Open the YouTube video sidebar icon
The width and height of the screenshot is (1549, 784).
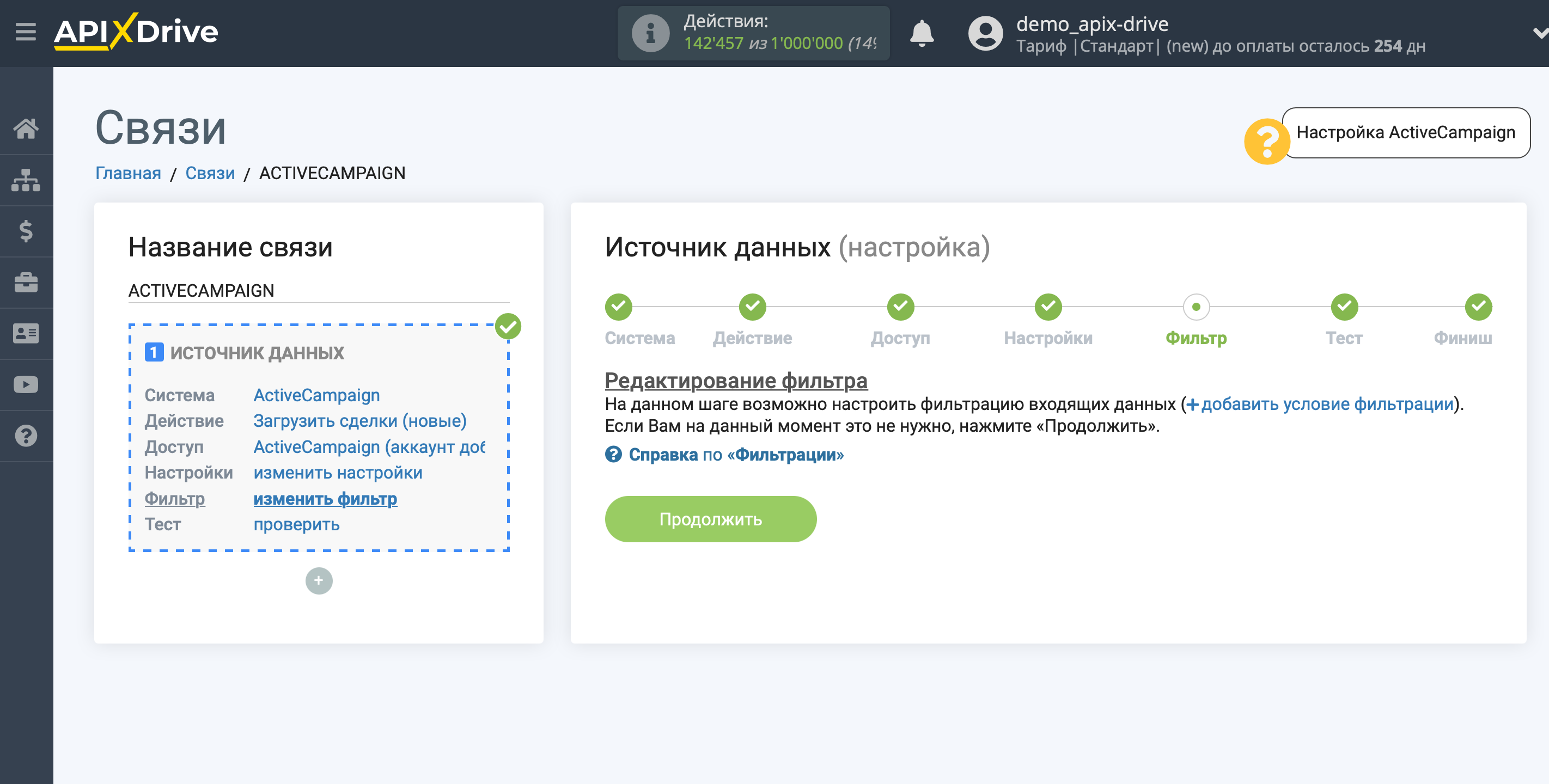[x=26, y=385]
